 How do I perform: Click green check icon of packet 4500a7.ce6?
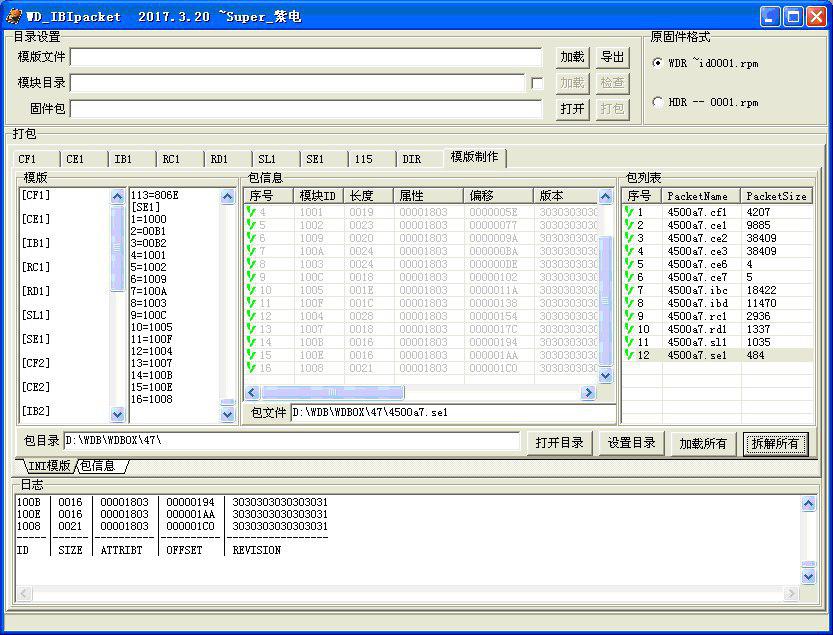629,264
